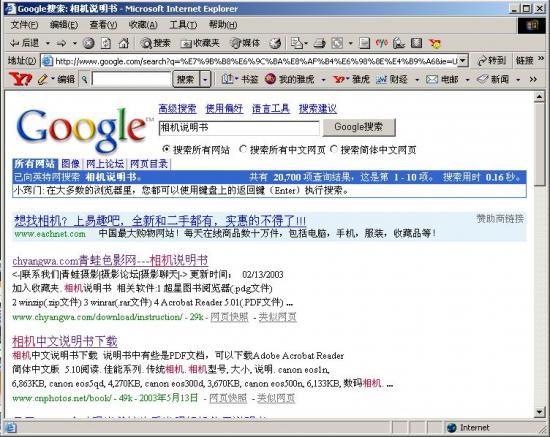Open My Yahoo (我的雅虎) button
Screen dimensions: 550x437
pyautogui.click(x=289, y=80)
